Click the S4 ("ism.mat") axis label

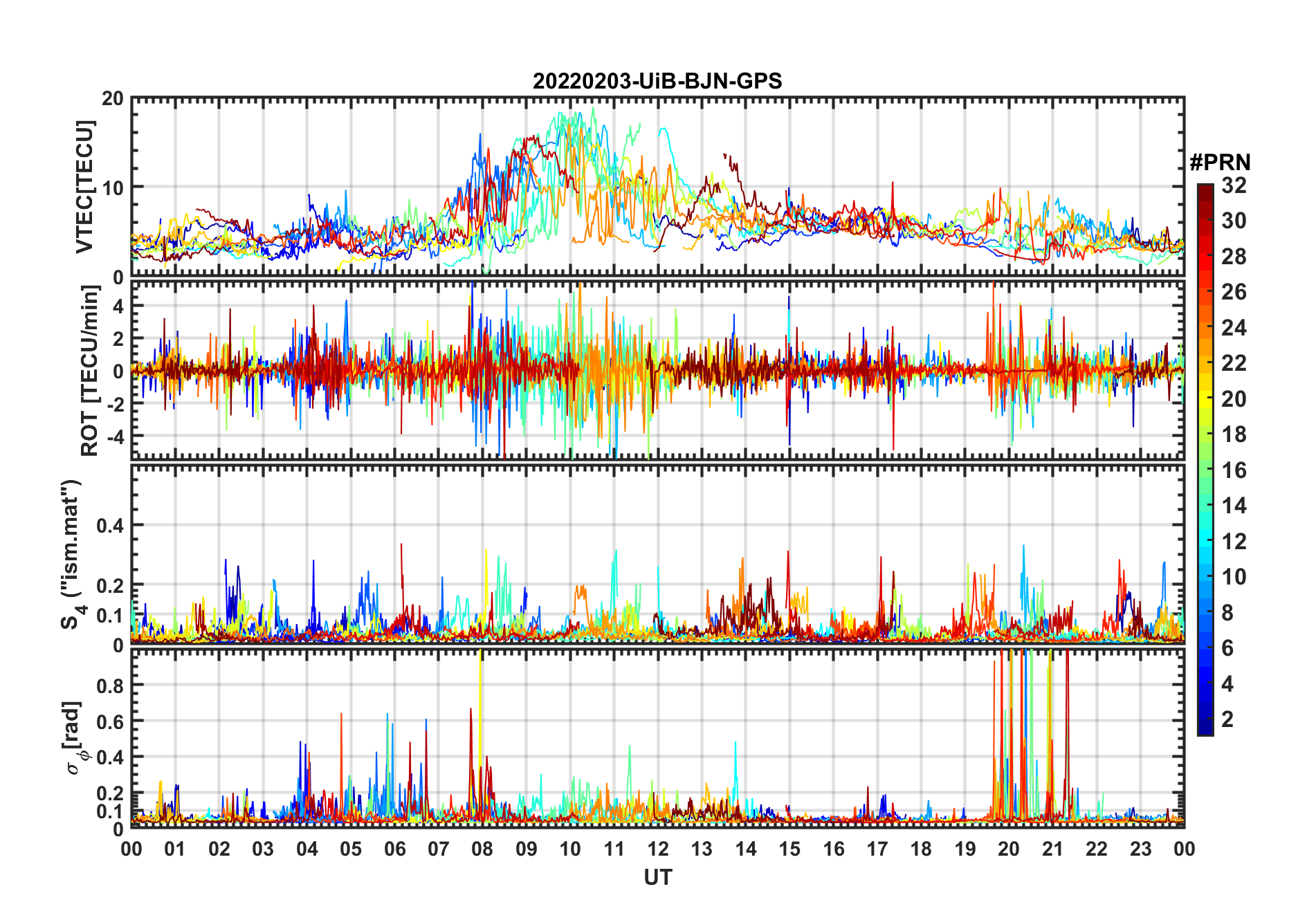pyautogui.click(x=71, y=555)
